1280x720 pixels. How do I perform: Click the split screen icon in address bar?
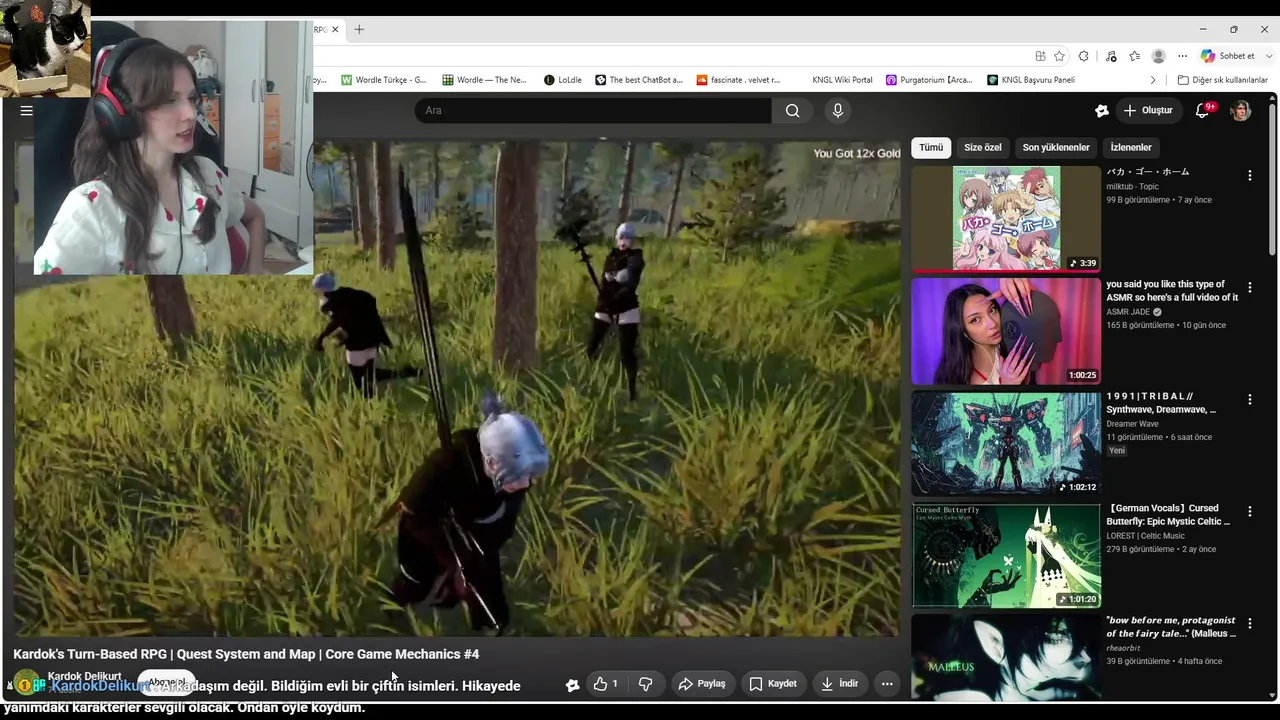[1040, 56]
